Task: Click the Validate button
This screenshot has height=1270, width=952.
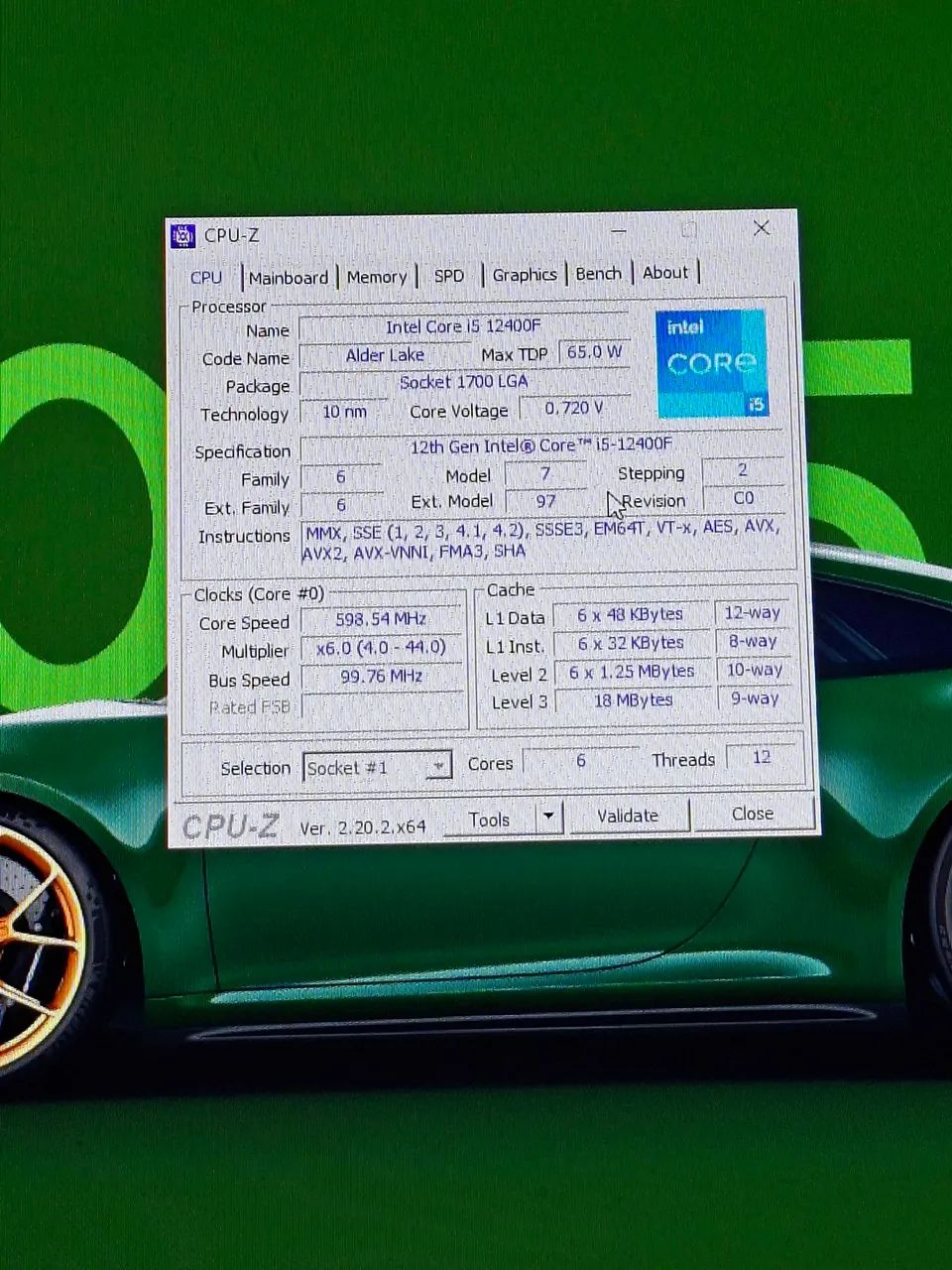Action: (628, 816)
